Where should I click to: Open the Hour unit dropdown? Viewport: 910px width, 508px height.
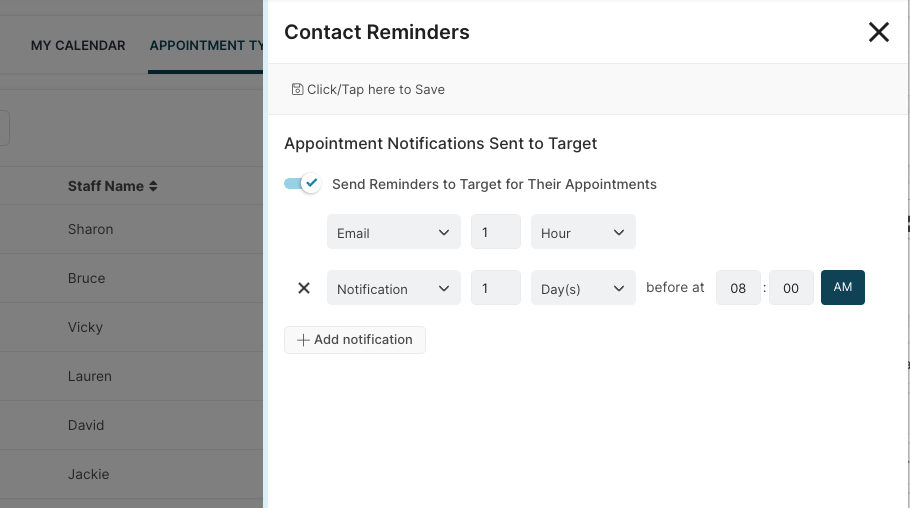(582, 233)
